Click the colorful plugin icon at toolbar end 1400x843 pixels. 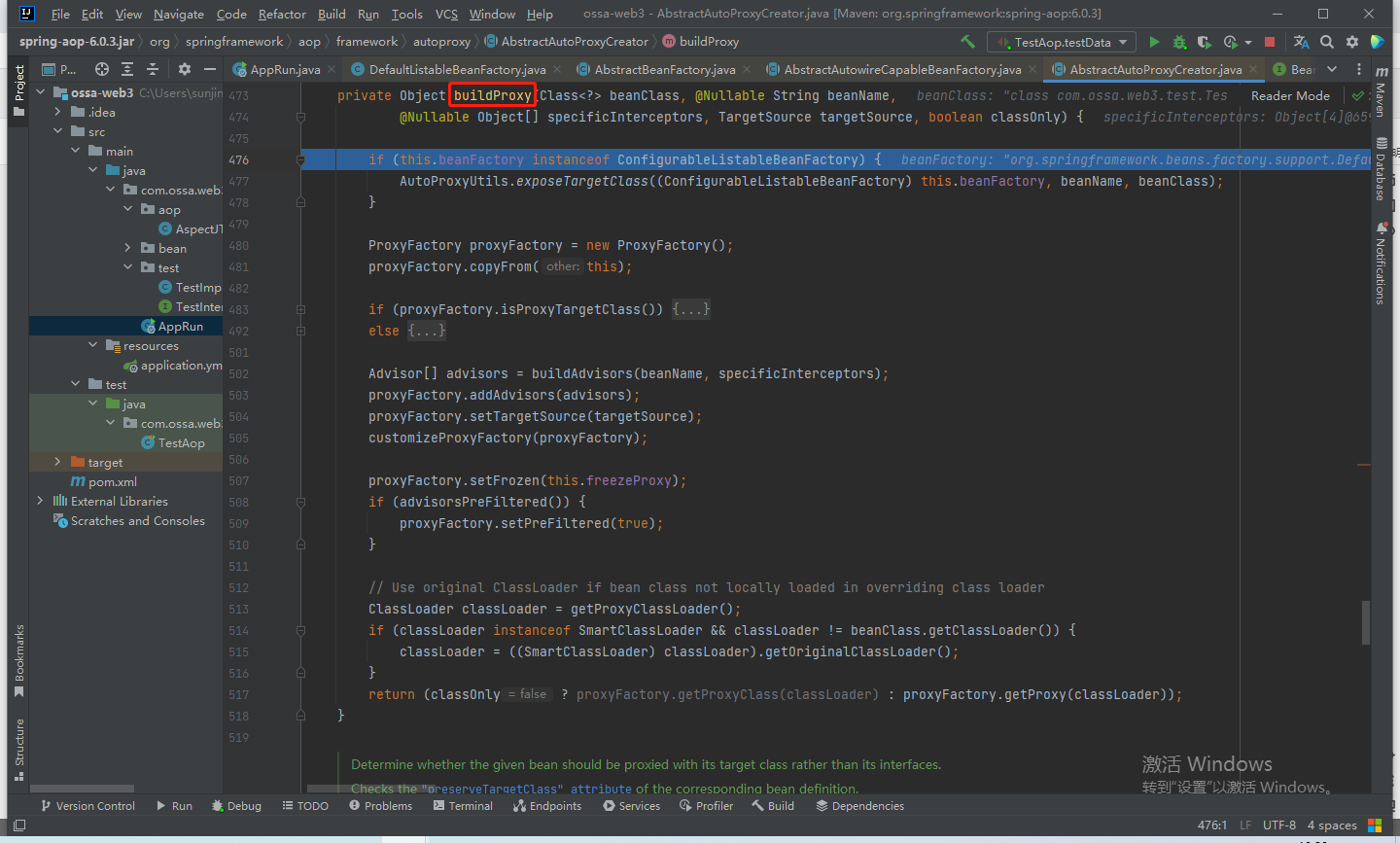pyautogui.click(x=1377, y=42)
